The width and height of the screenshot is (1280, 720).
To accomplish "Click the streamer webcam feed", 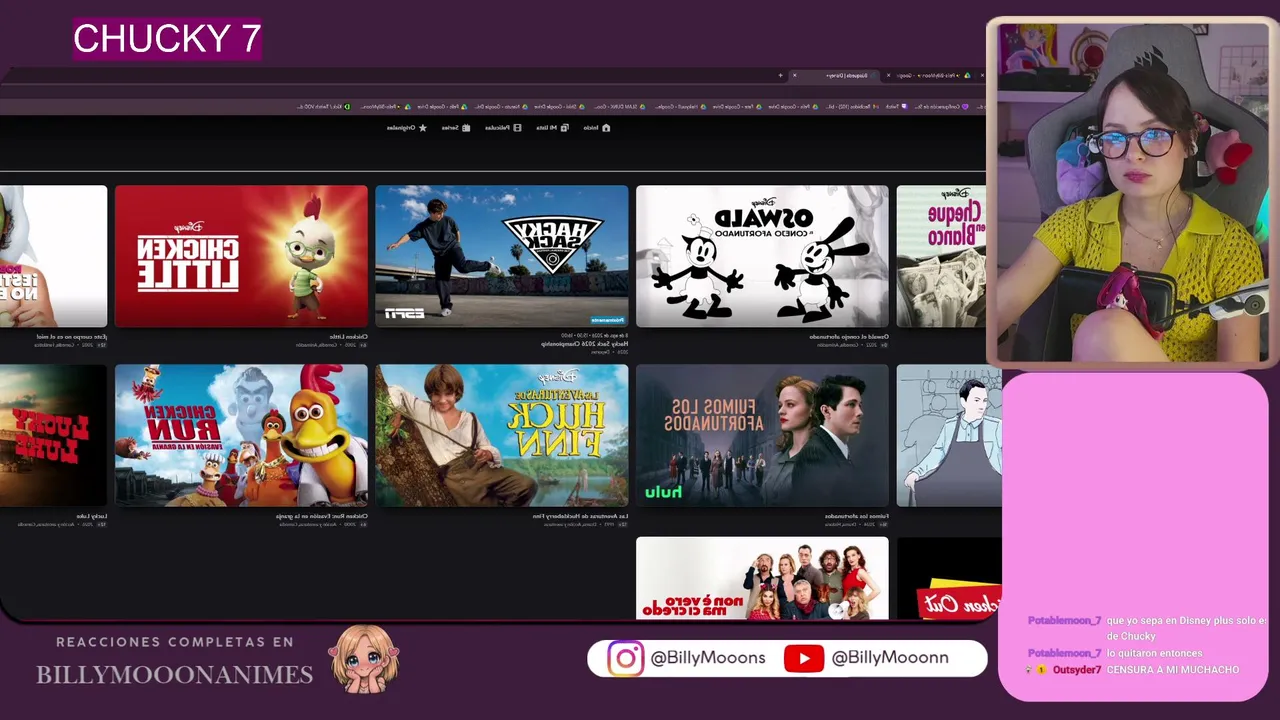I will point(1133,193).
